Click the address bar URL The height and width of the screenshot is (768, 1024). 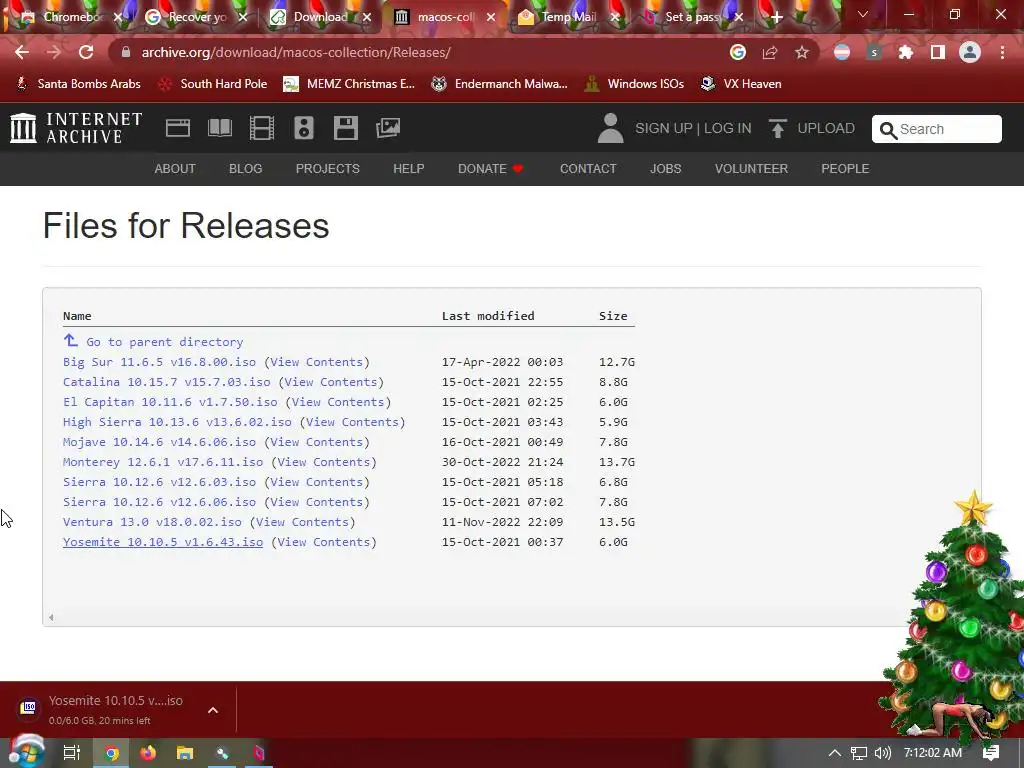click(x=296, y=52)
